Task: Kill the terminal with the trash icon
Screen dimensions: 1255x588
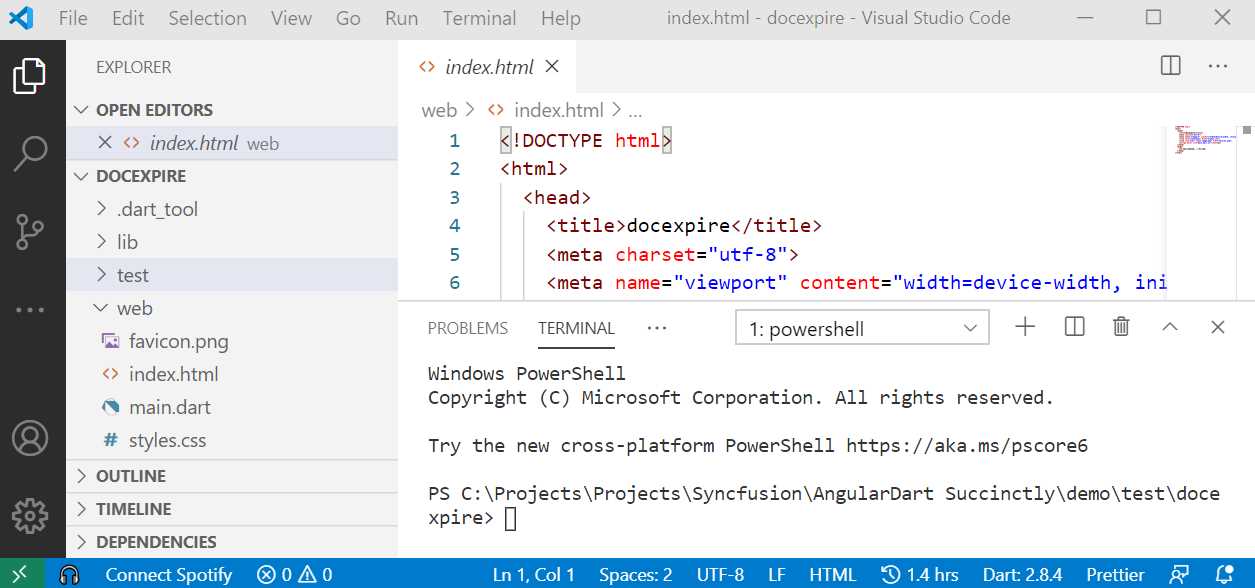Action: coord(1121,326)
